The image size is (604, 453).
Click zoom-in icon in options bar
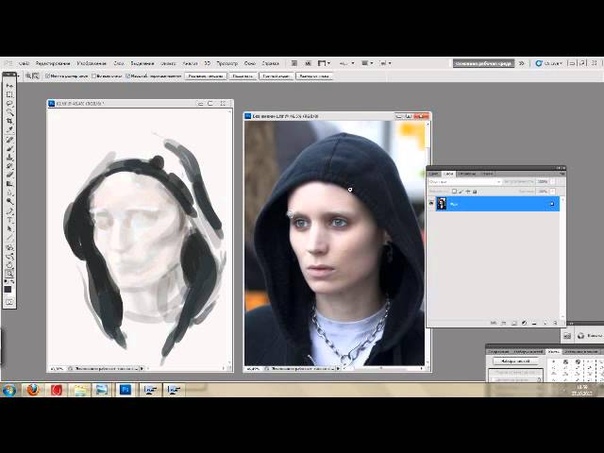click(x=29, y=76)
